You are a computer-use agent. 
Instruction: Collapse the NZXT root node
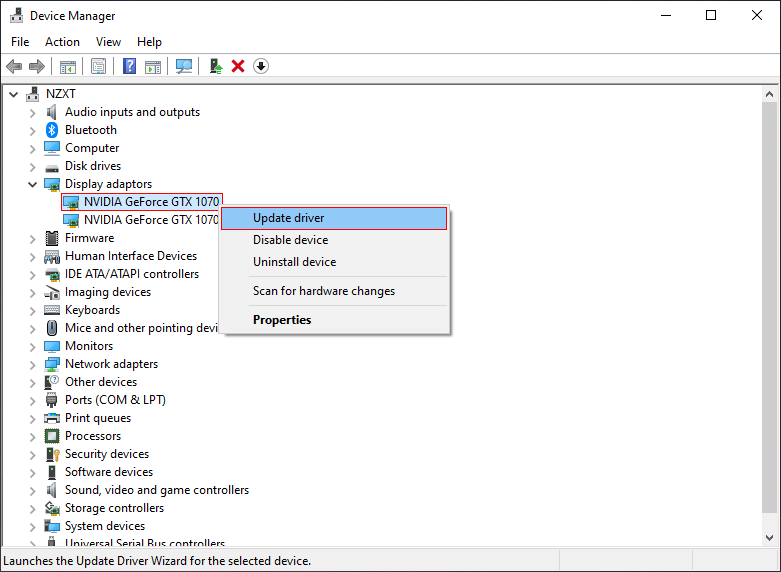pyautogui.click(x=14, y=94)
